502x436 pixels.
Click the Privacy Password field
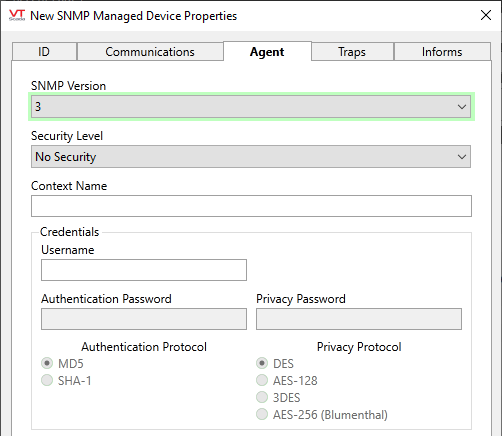(359, 319)
